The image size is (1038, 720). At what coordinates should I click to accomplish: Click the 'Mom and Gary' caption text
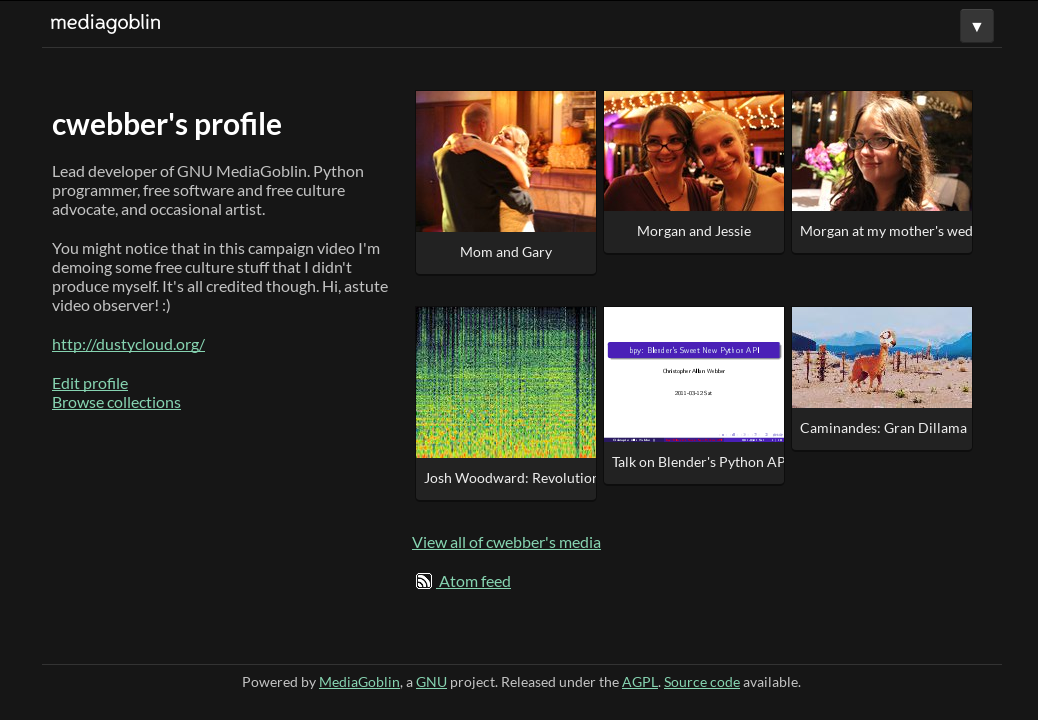[505, 252]
